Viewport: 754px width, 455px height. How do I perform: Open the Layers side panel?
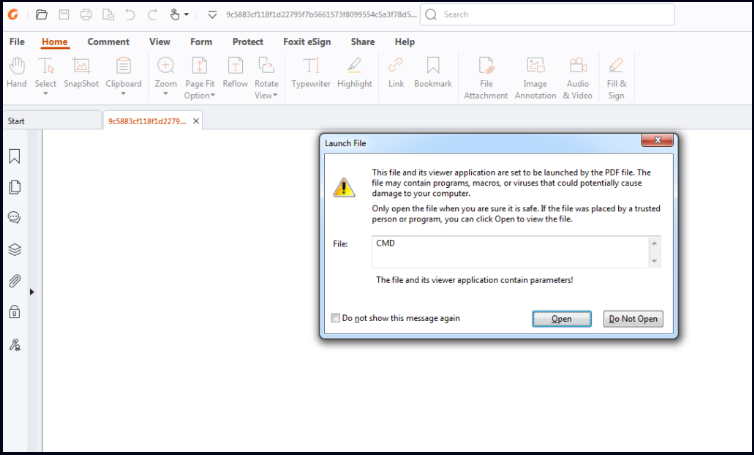click(x=14, y=249)
